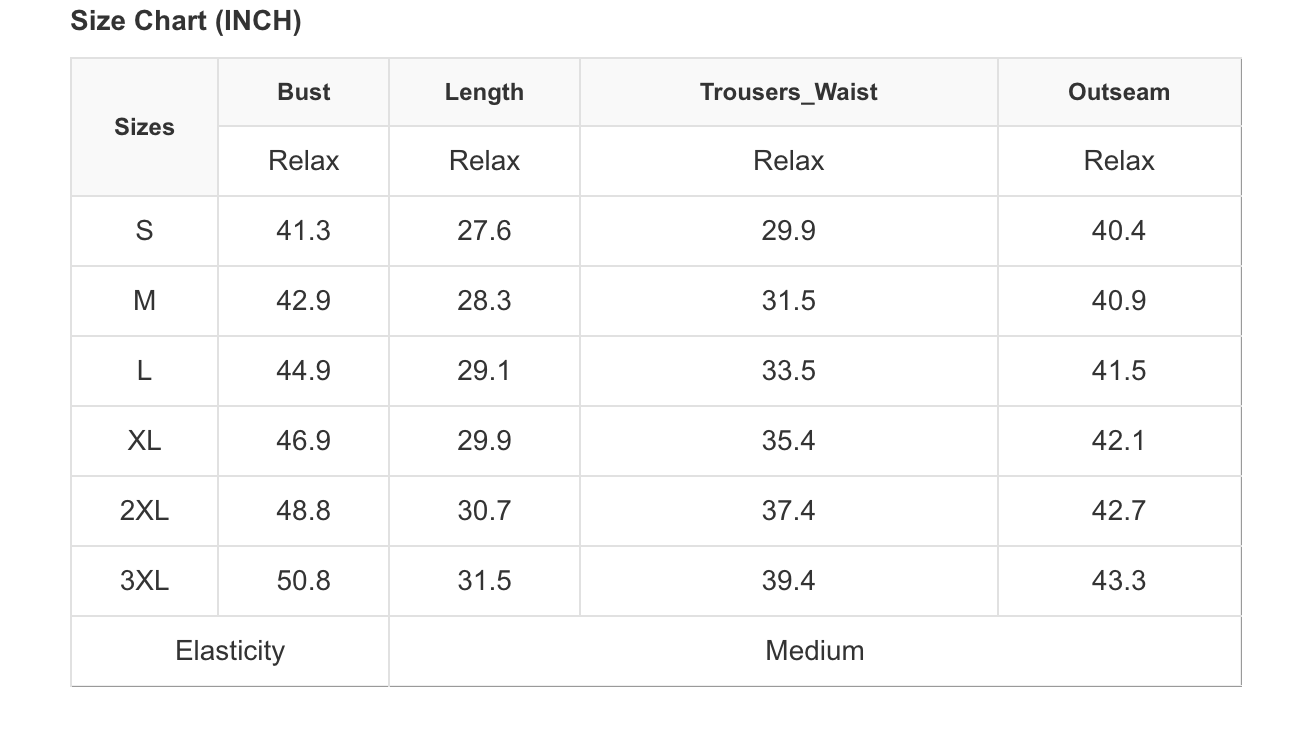Image resolution: width=1306 pixels, height=736 pixels.
Task: Click the Trousers_Waist column header
Action: [788, 92]
